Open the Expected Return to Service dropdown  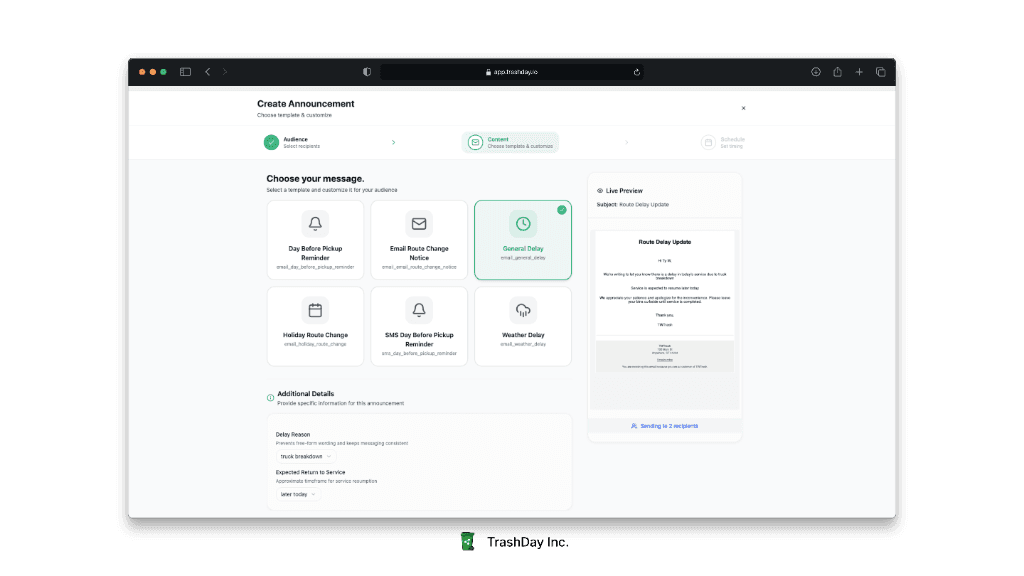pos(297,493)
